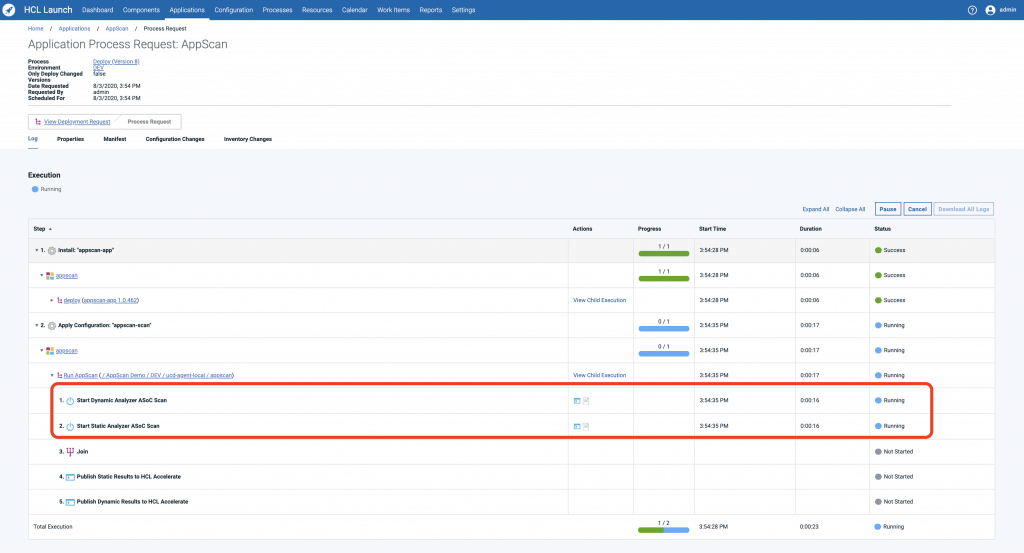Click gear icon beside Install "appscan-app"
Viewport: 1024px width, 553px height.
(52, 251)
